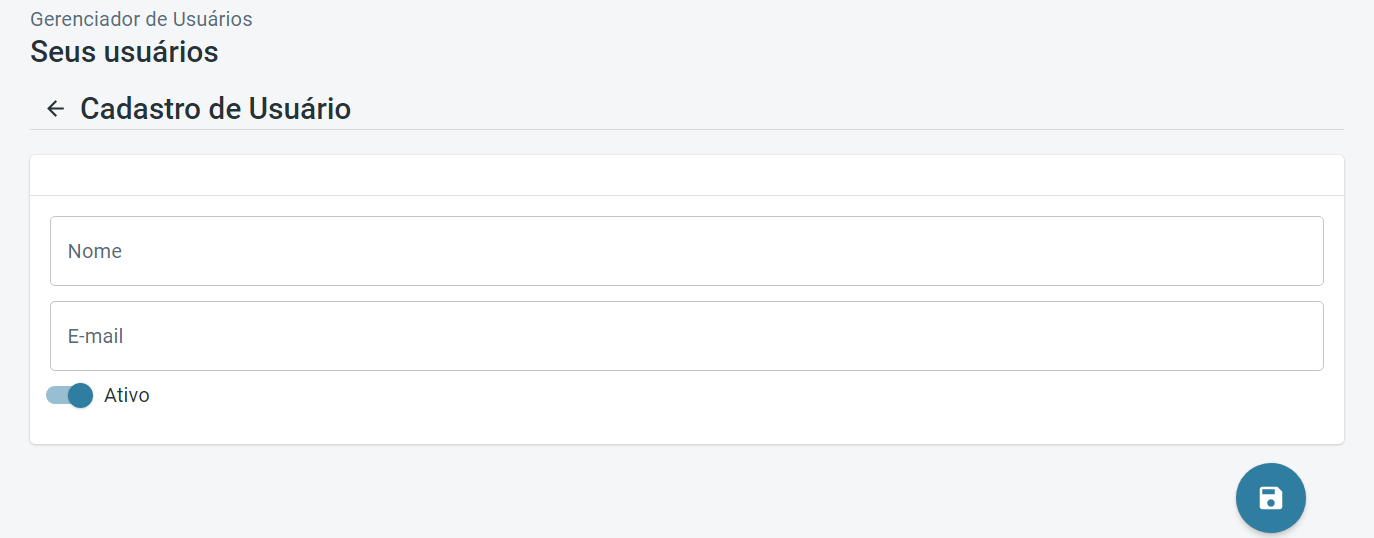Click the back arrow beside Cadastro de Usuário
The width and height of the screenshot is (1374, 538).
point(56,108)
